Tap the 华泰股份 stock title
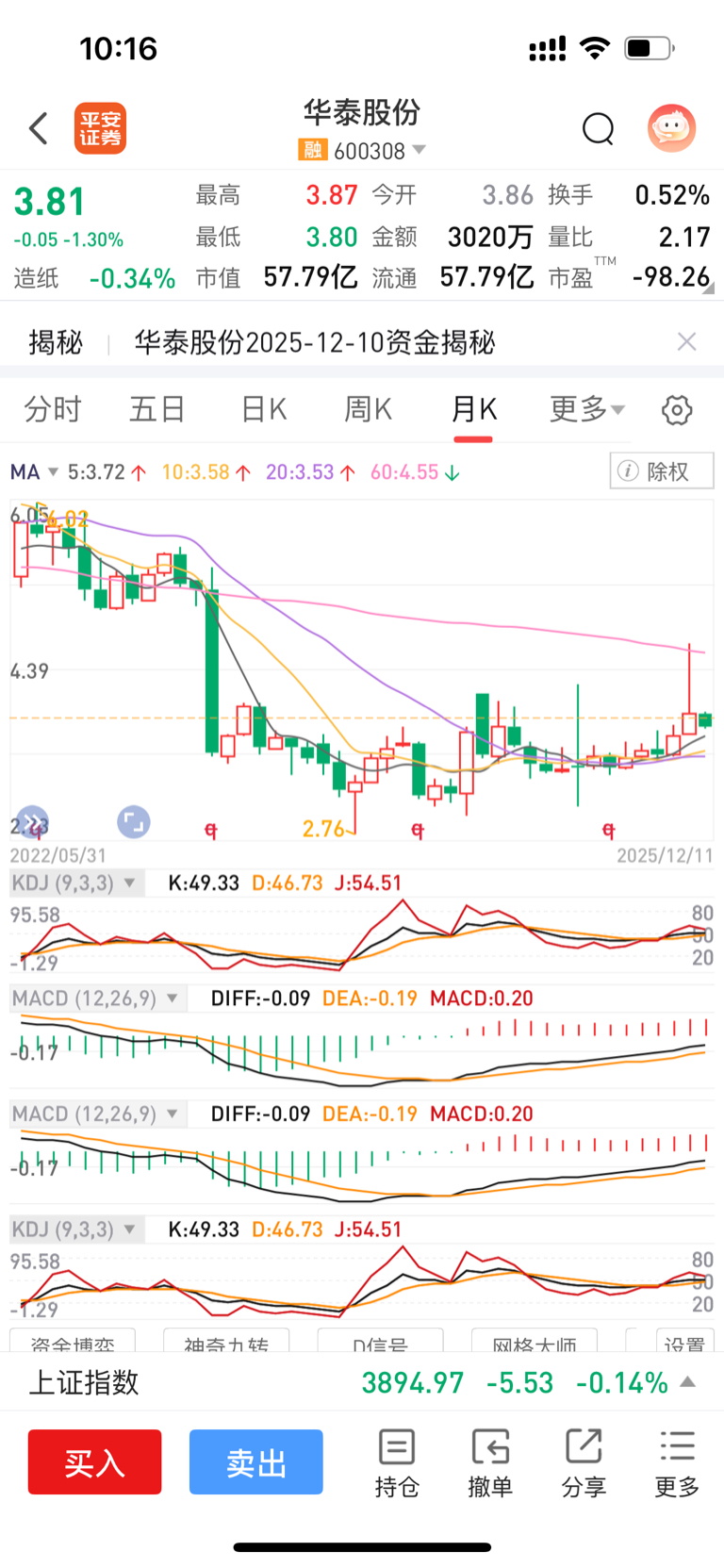 point(362,113)
